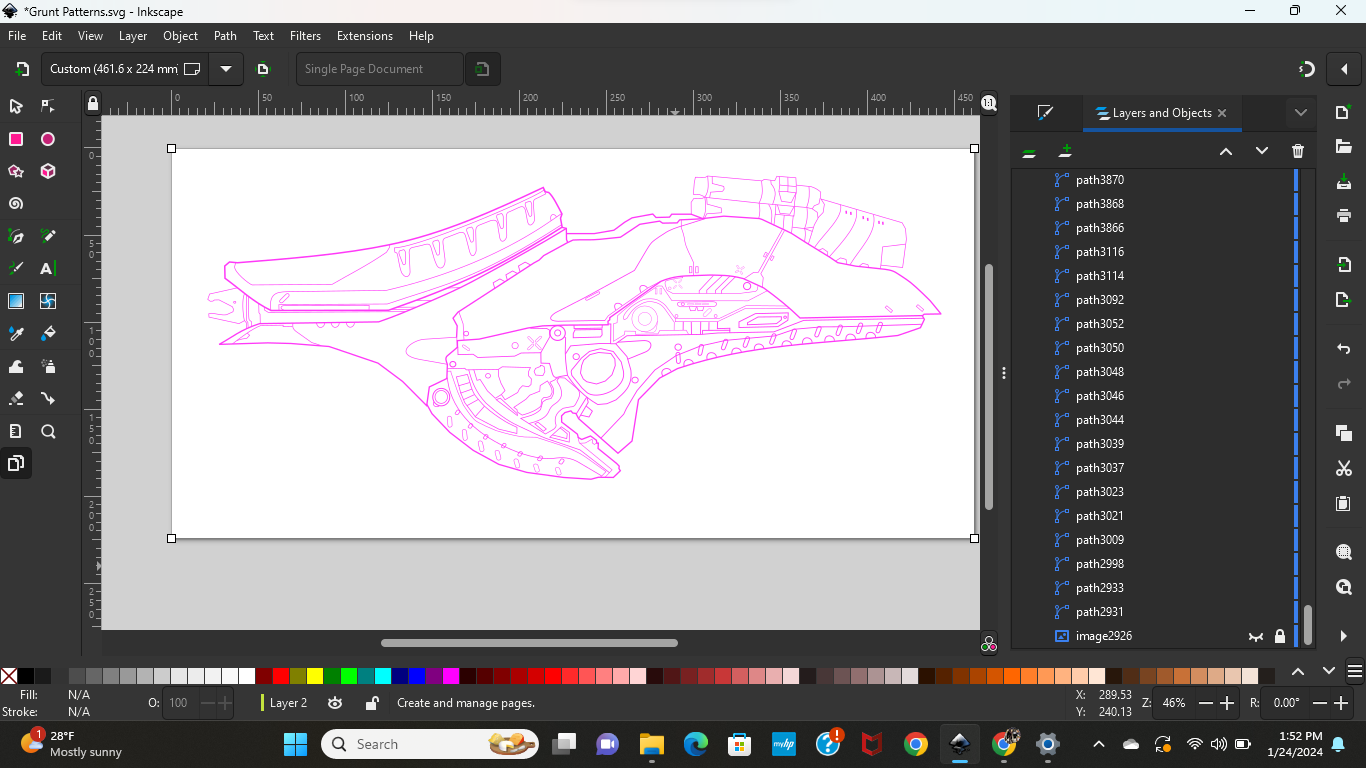Select the Pen (Bezier) tool
This screenshot has height=768, width=1366.
(x=16, y=236)
